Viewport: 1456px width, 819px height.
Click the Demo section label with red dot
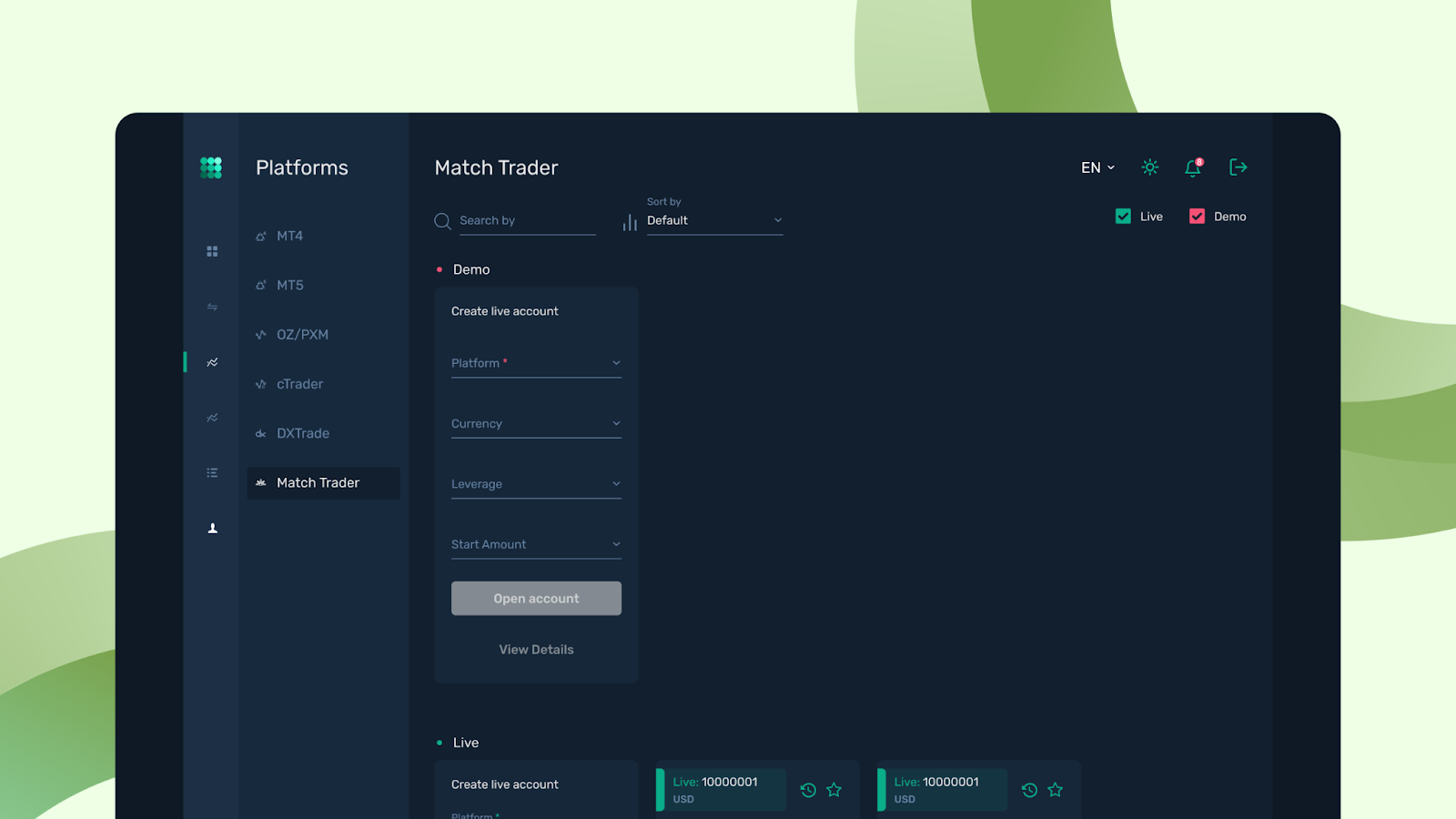[x=463, y=269]
